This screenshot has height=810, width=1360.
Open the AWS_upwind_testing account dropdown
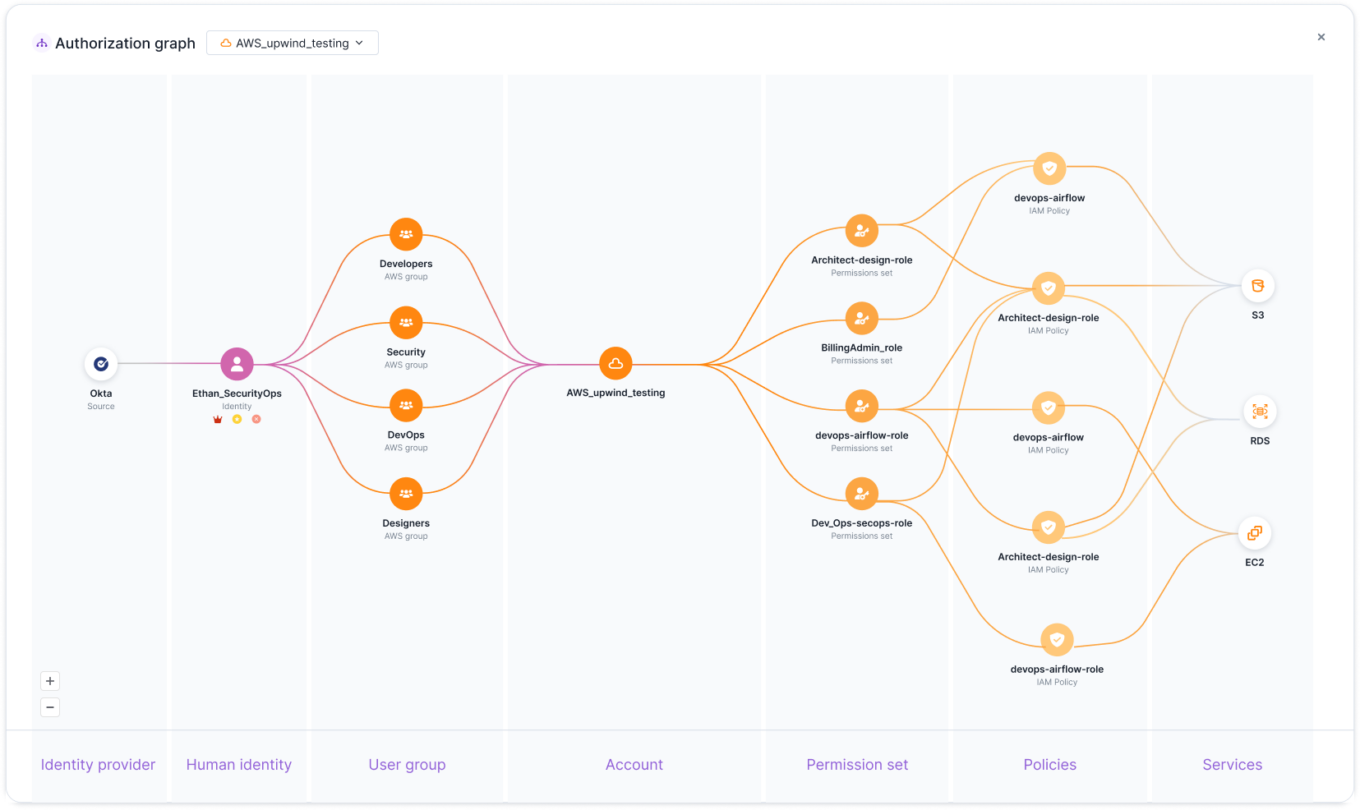coord(291,42)
